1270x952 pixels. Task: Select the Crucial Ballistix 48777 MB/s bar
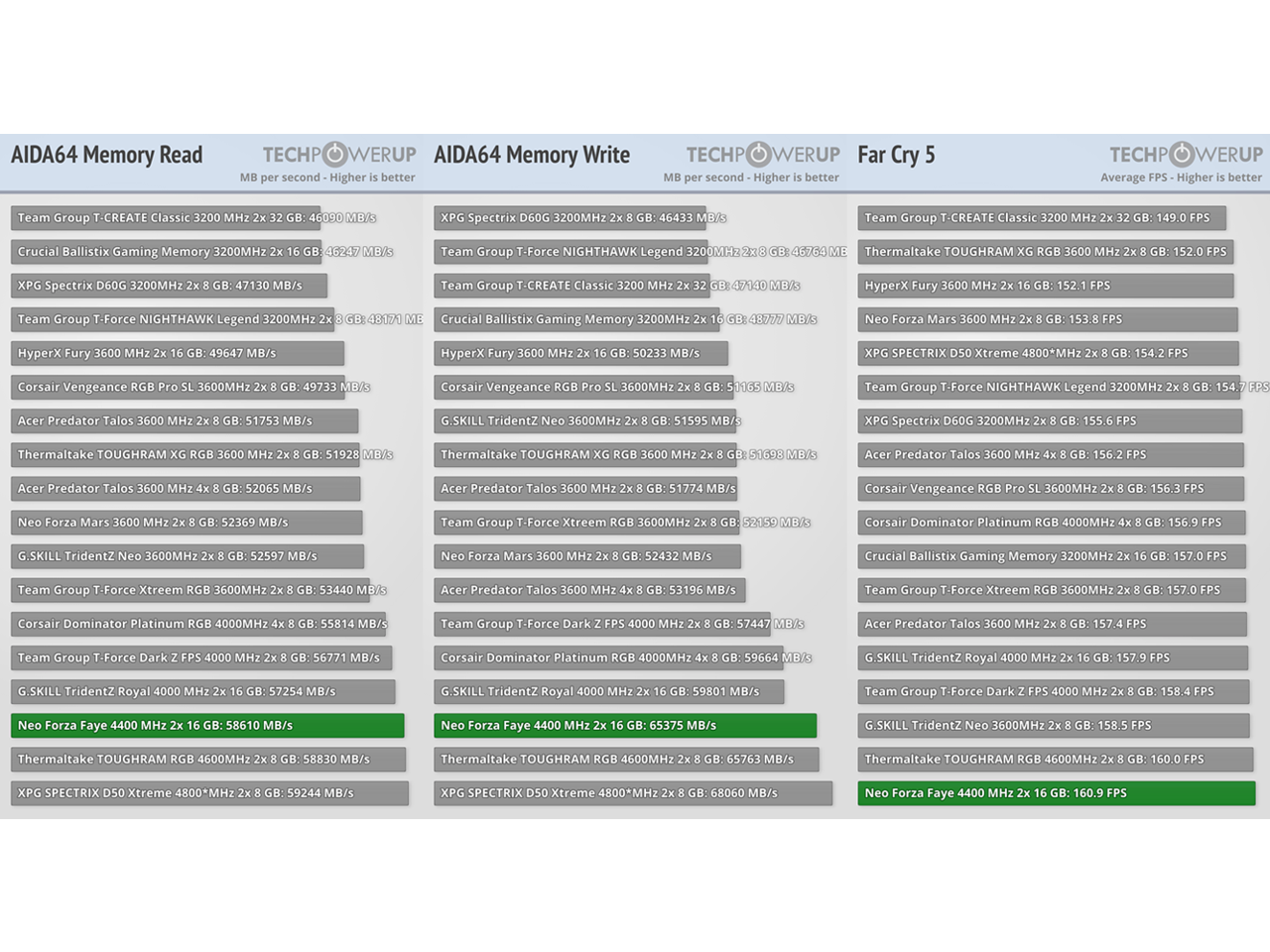coord(576,319)
